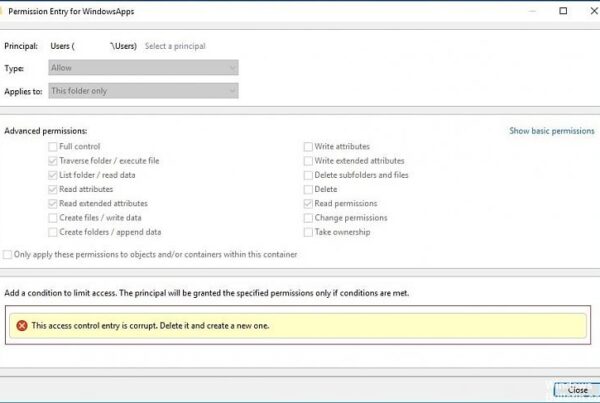Check Write extended attributes checkbox

click(x=308, y=161)
